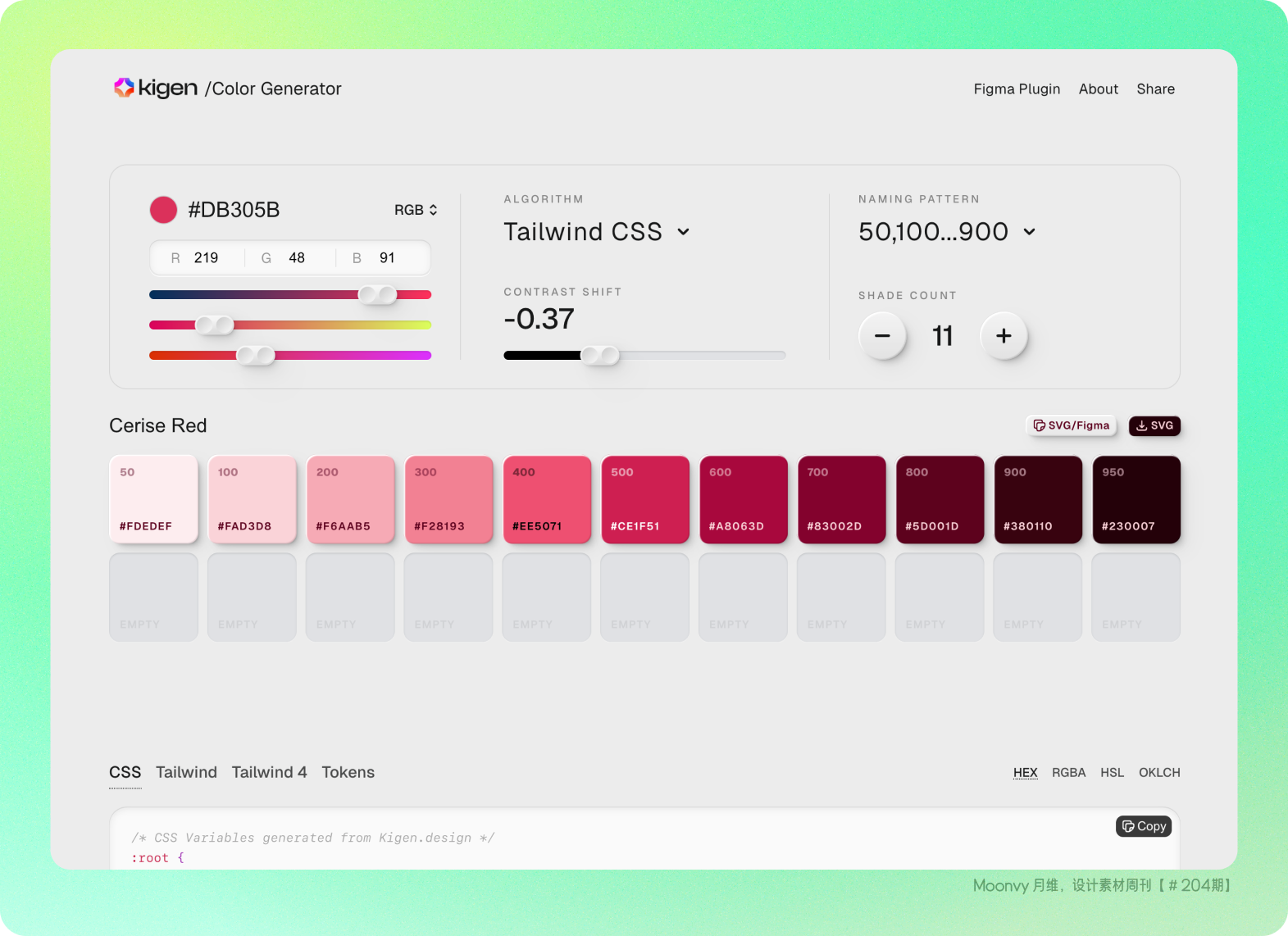
Task: Open the Tokens tab
Action: [348, 772]
